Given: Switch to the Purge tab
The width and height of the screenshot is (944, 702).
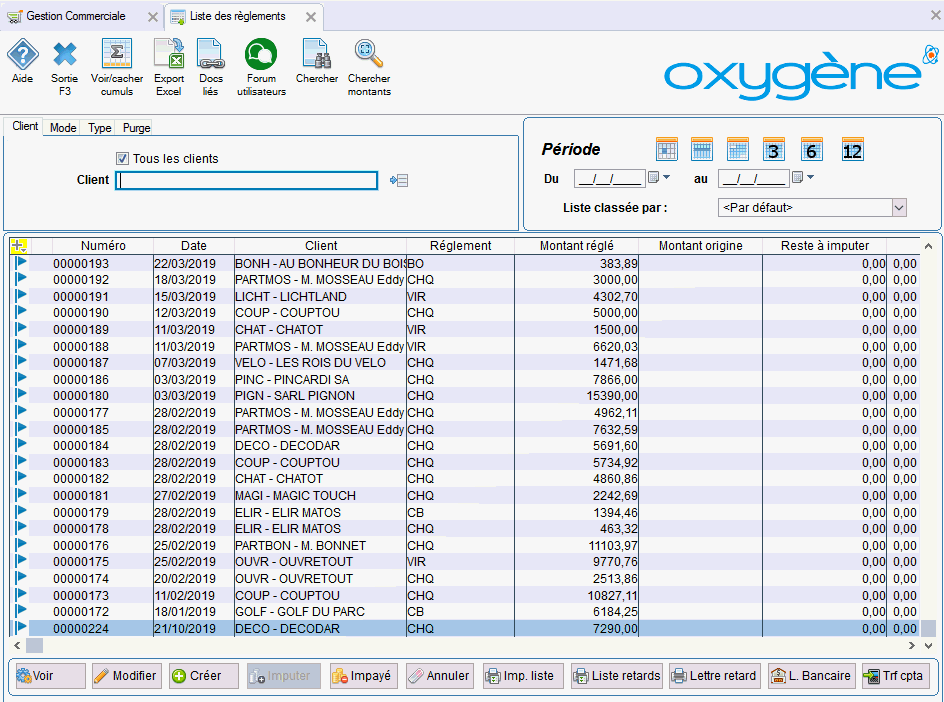Looking at the screenshot, I should (137, 128).
